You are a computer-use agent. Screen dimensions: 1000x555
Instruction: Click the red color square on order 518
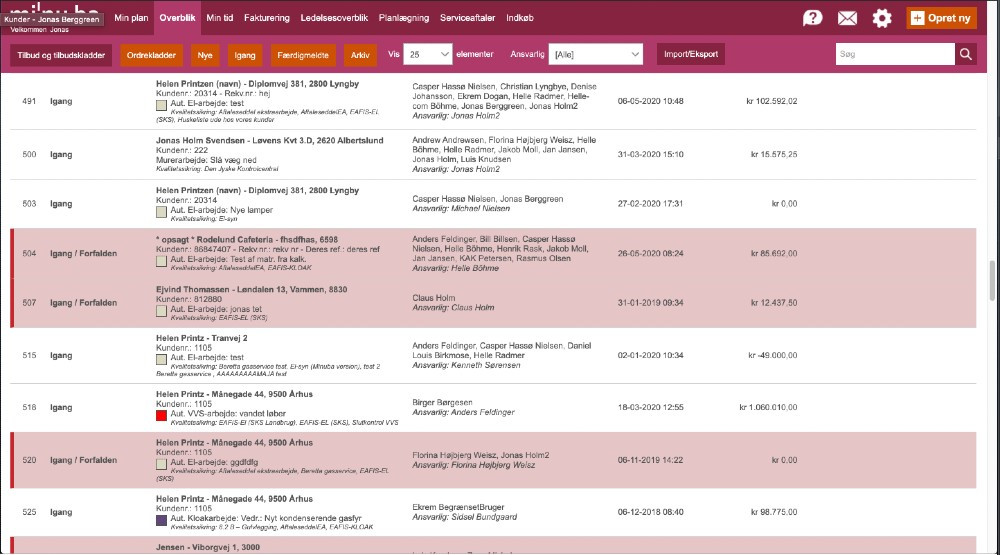pyautogui.click(x=162, y=413)
